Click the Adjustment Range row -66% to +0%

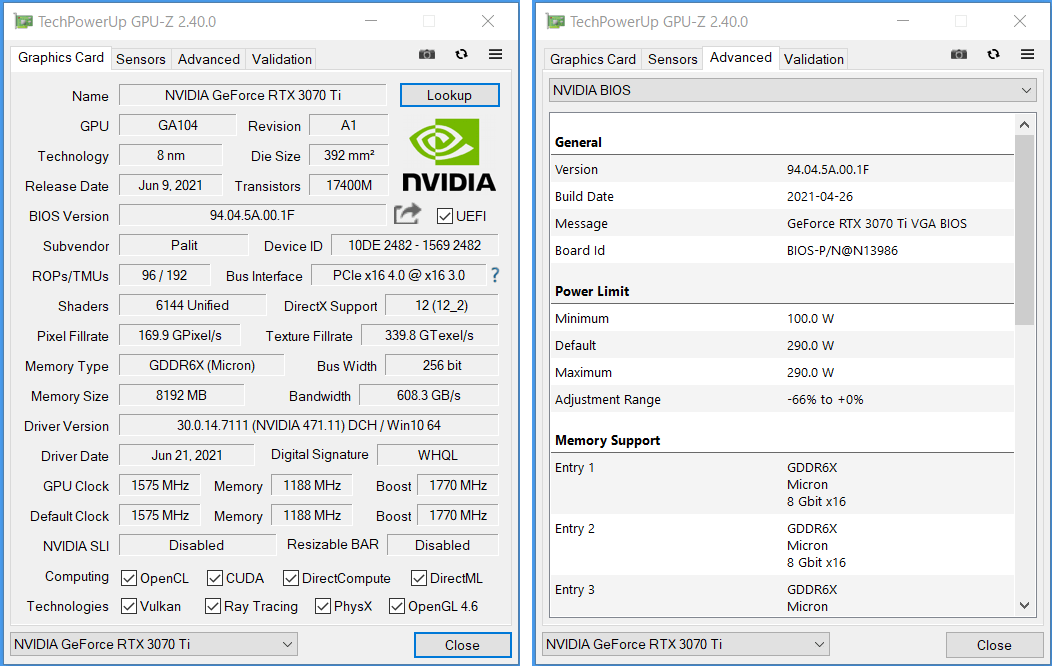782,400
